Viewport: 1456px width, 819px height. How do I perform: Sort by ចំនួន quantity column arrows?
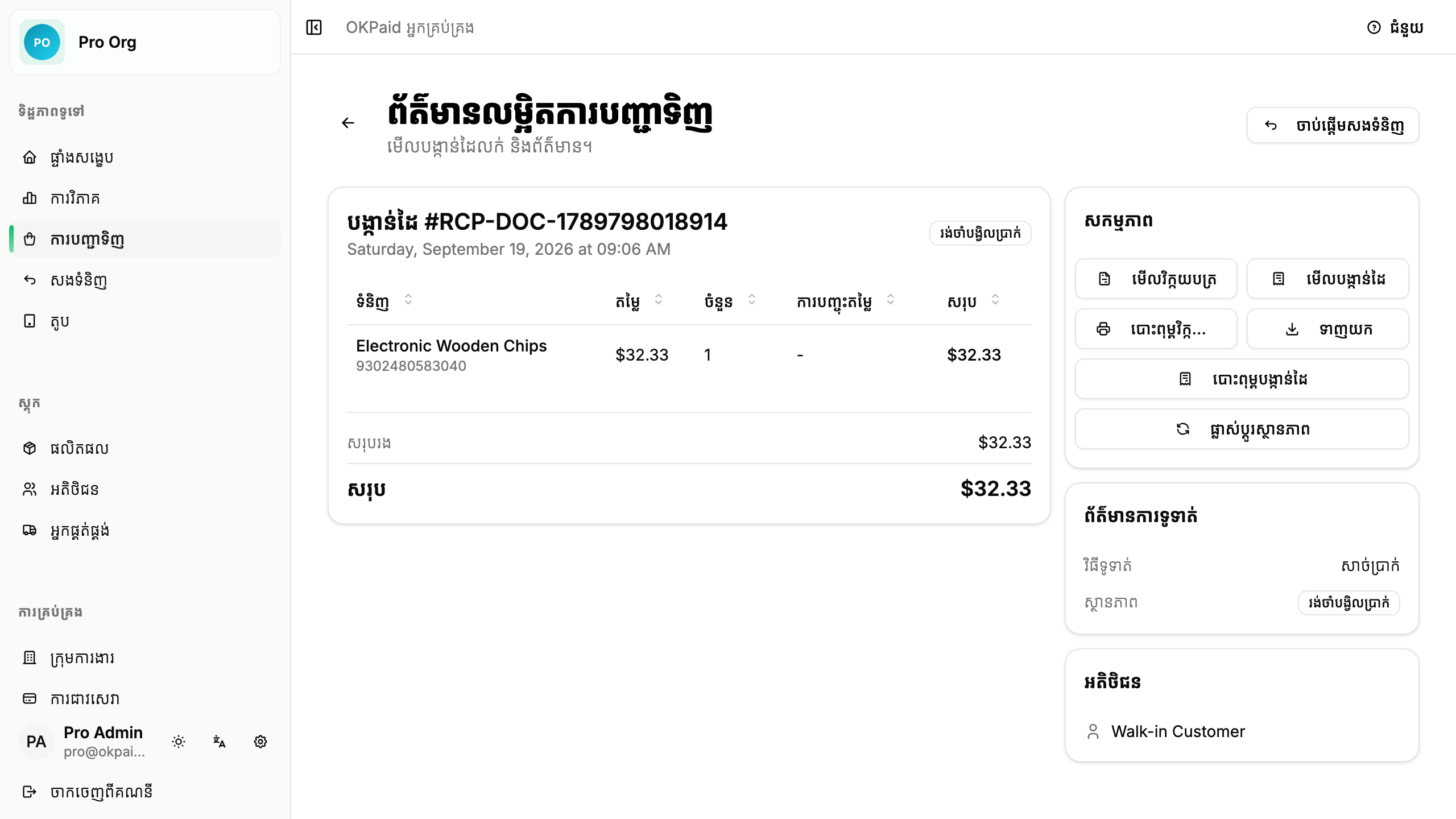752,300
